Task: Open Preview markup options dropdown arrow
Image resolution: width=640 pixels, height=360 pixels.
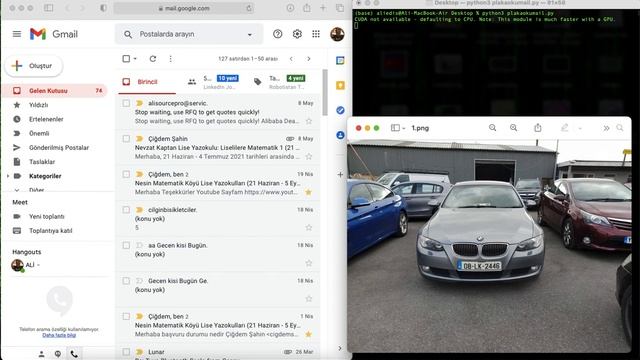Action: click(580, 129)
